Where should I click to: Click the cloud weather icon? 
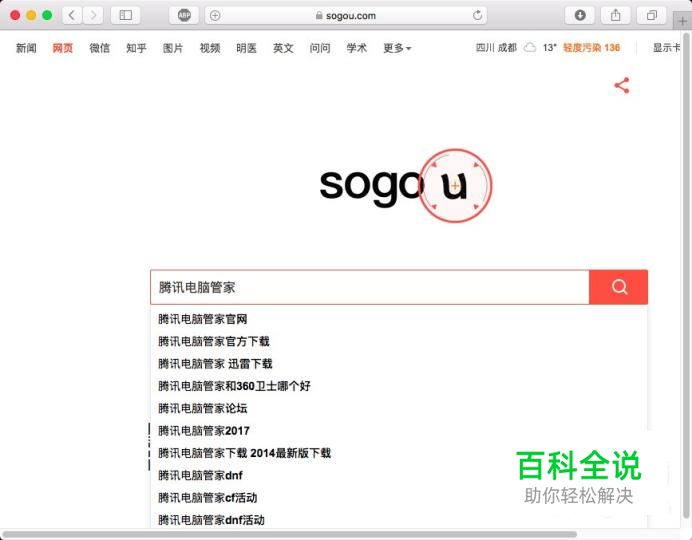pyautogui.click(x=530, y=47)
